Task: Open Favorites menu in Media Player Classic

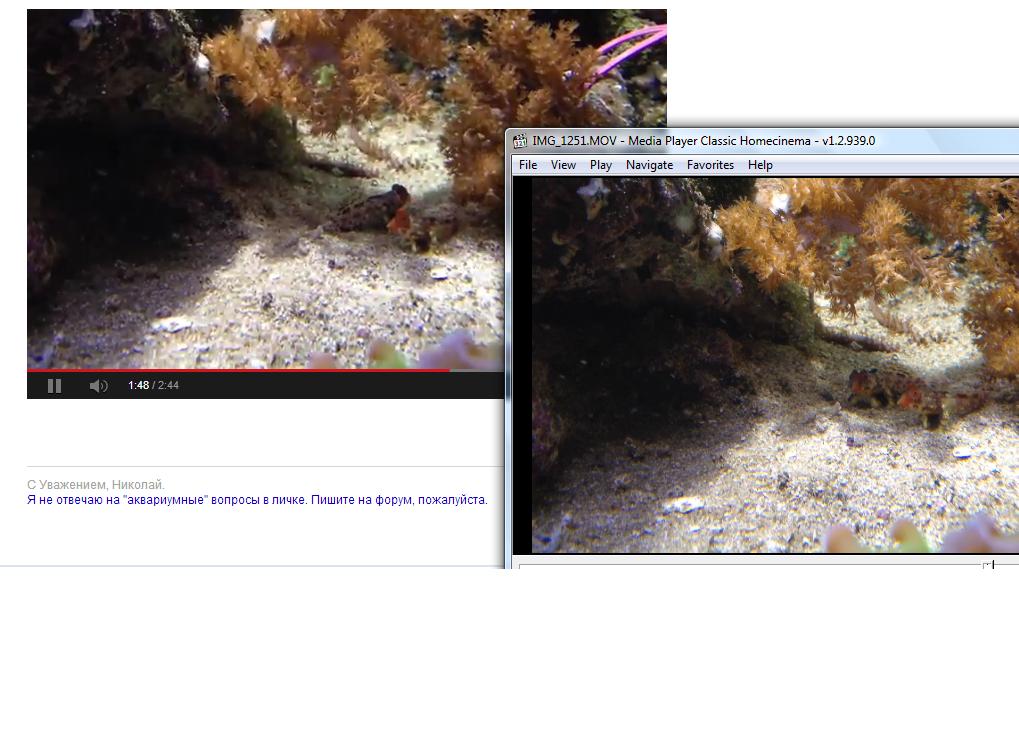Action: coord(710,165)
